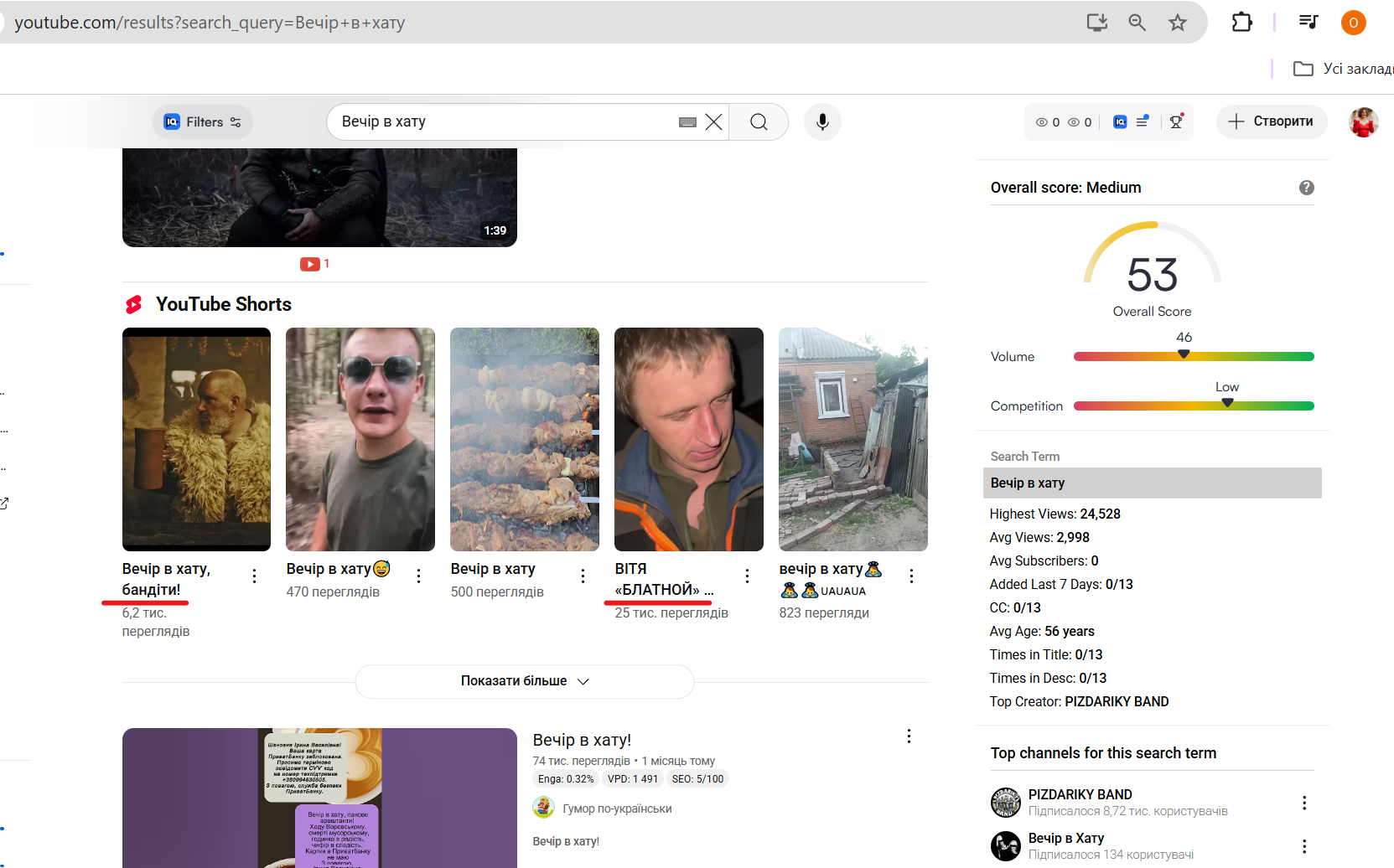Open the PIZDARIKY BAND channel avatar

pyautogui.click(x=1006, y=803)
